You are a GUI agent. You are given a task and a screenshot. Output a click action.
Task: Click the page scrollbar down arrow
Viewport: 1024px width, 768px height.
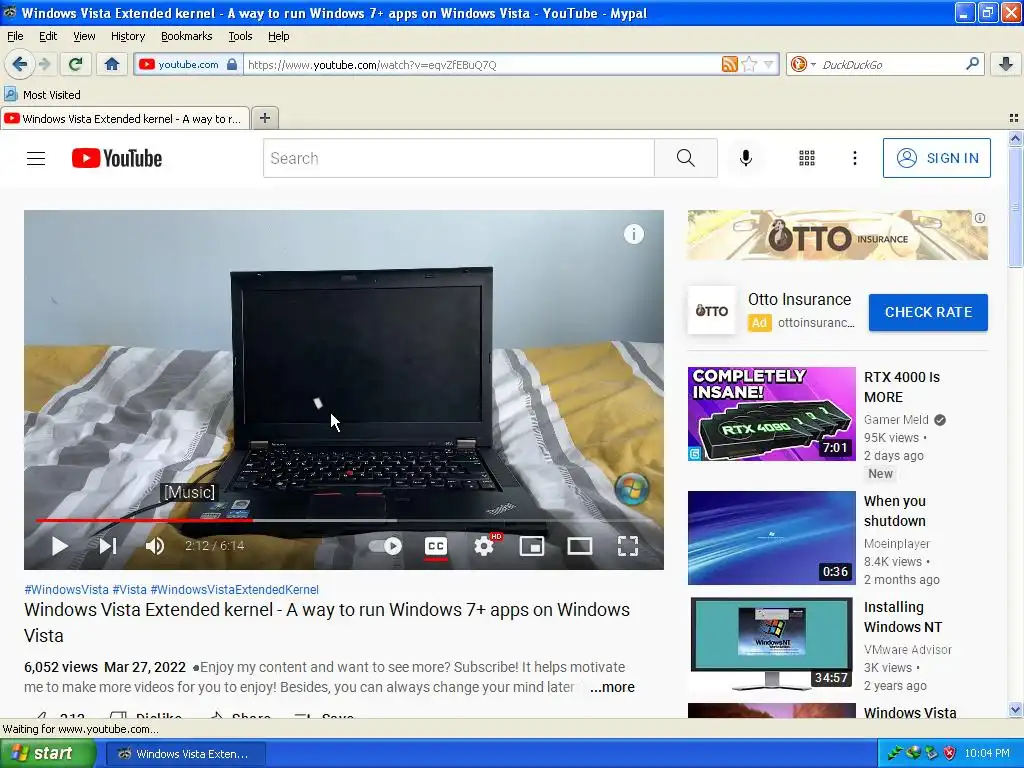(1015, 709)
